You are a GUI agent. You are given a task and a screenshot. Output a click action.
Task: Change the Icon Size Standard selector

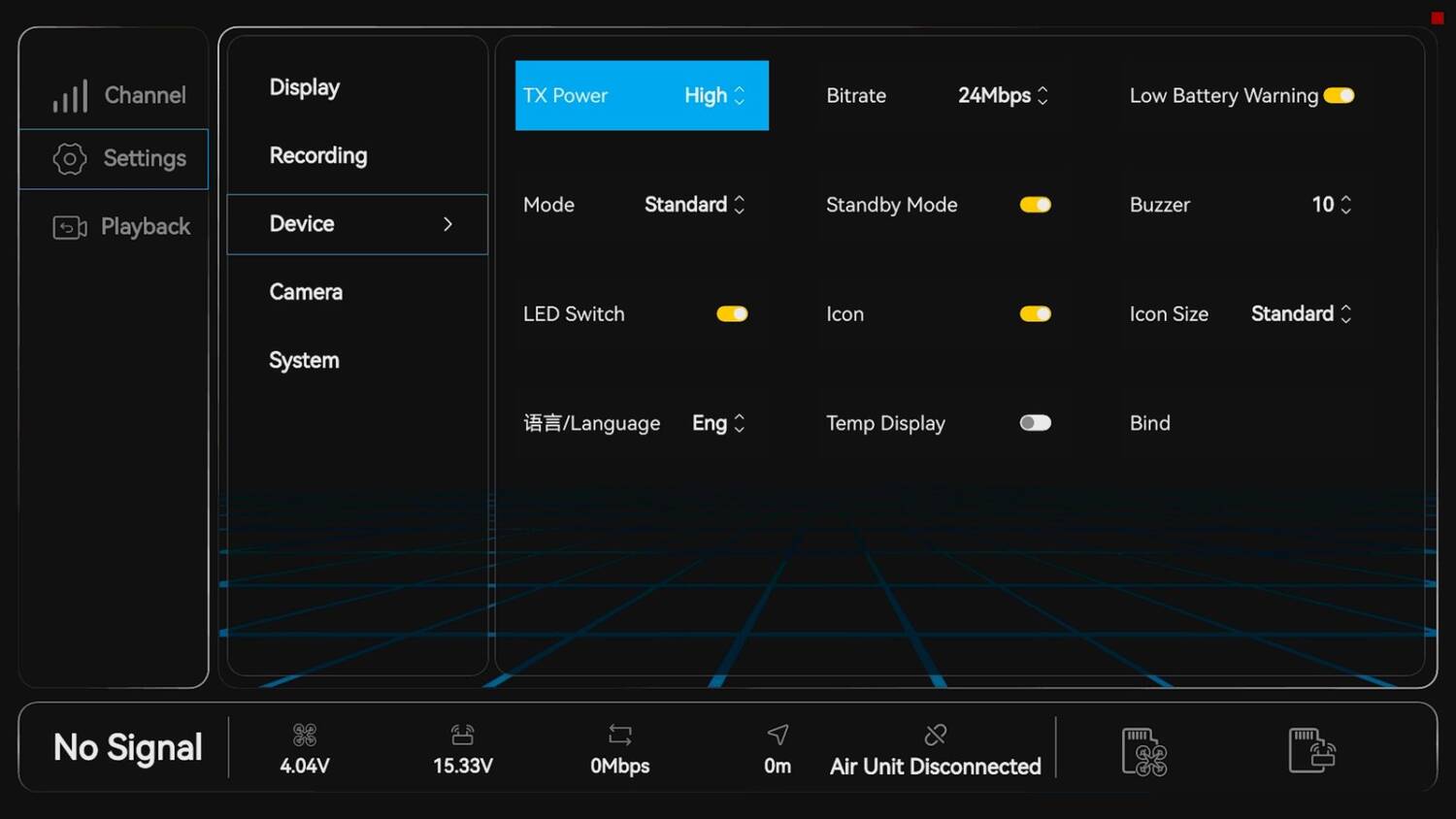point(1301,313)
